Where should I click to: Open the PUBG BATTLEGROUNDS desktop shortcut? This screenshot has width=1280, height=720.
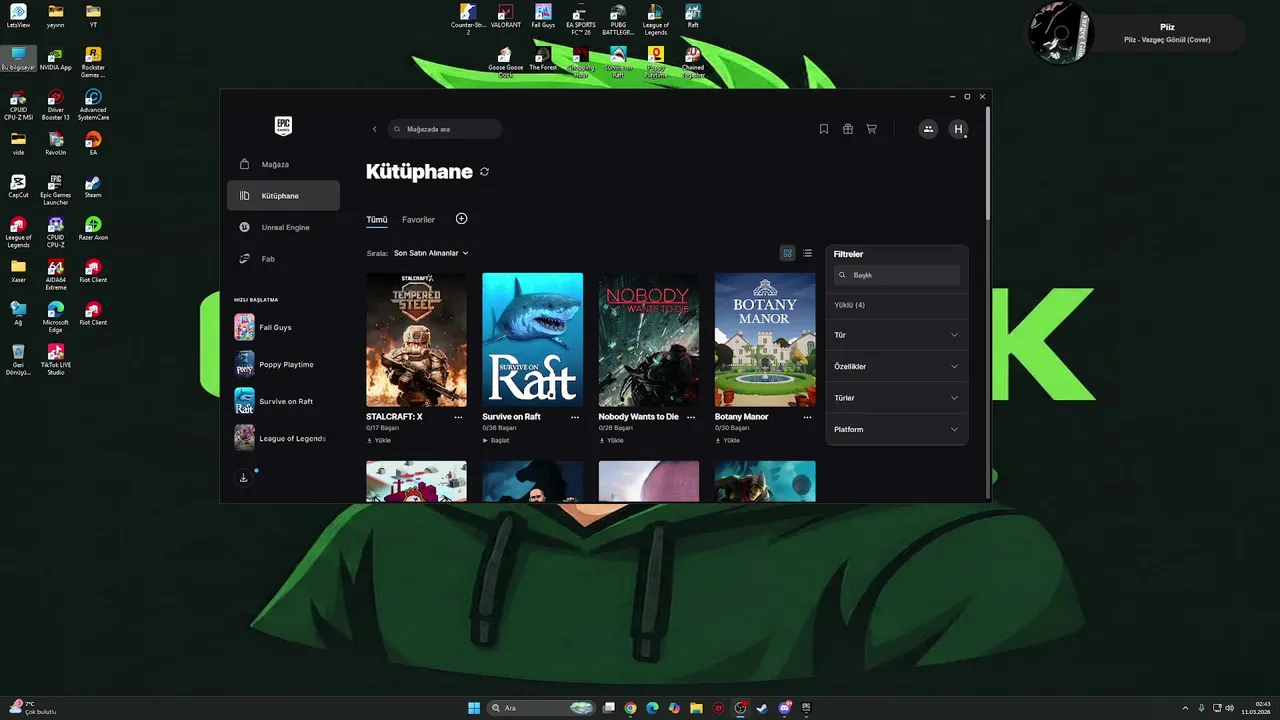(618, 19)
